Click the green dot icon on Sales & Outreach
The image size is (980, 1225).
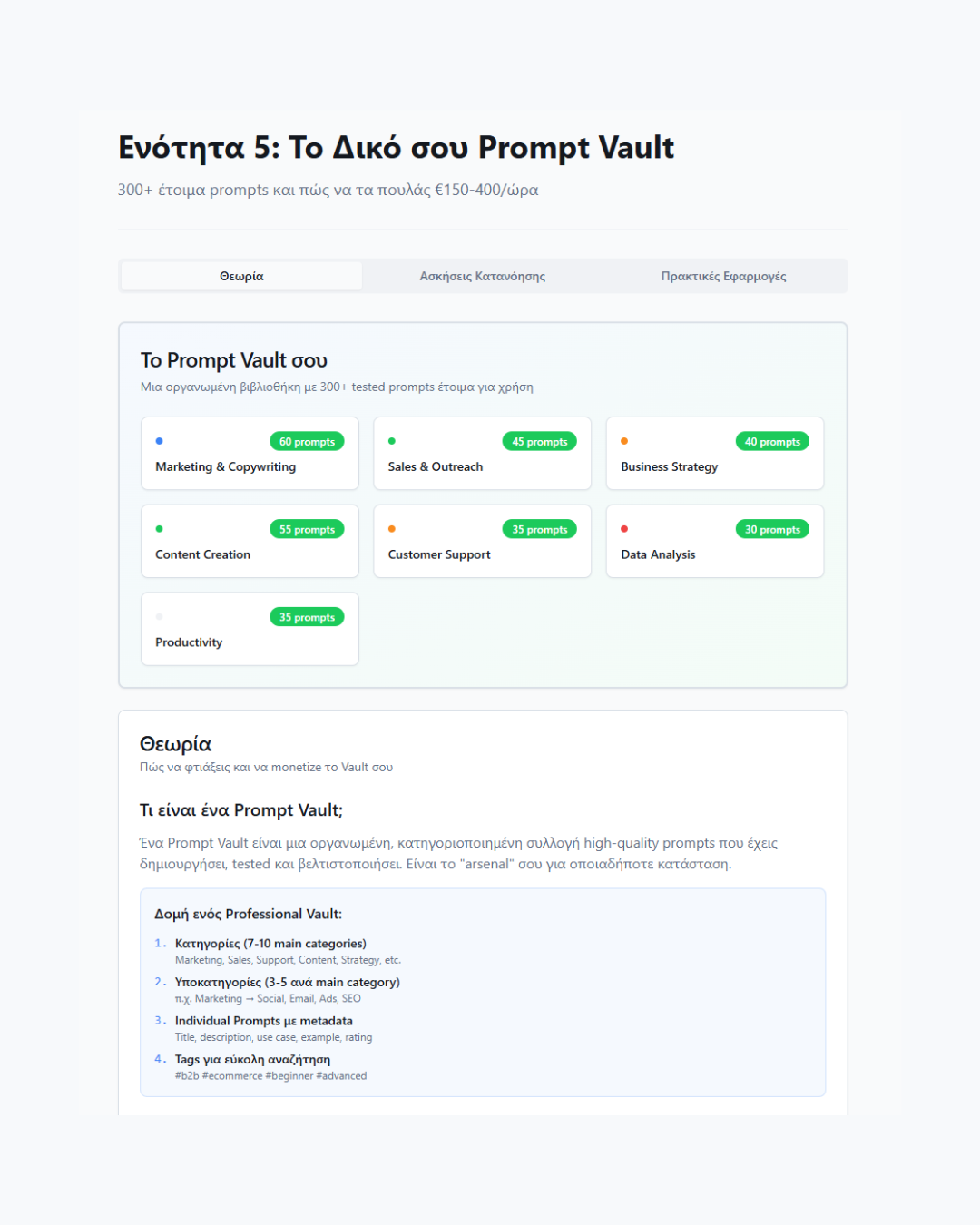(392, 440)
